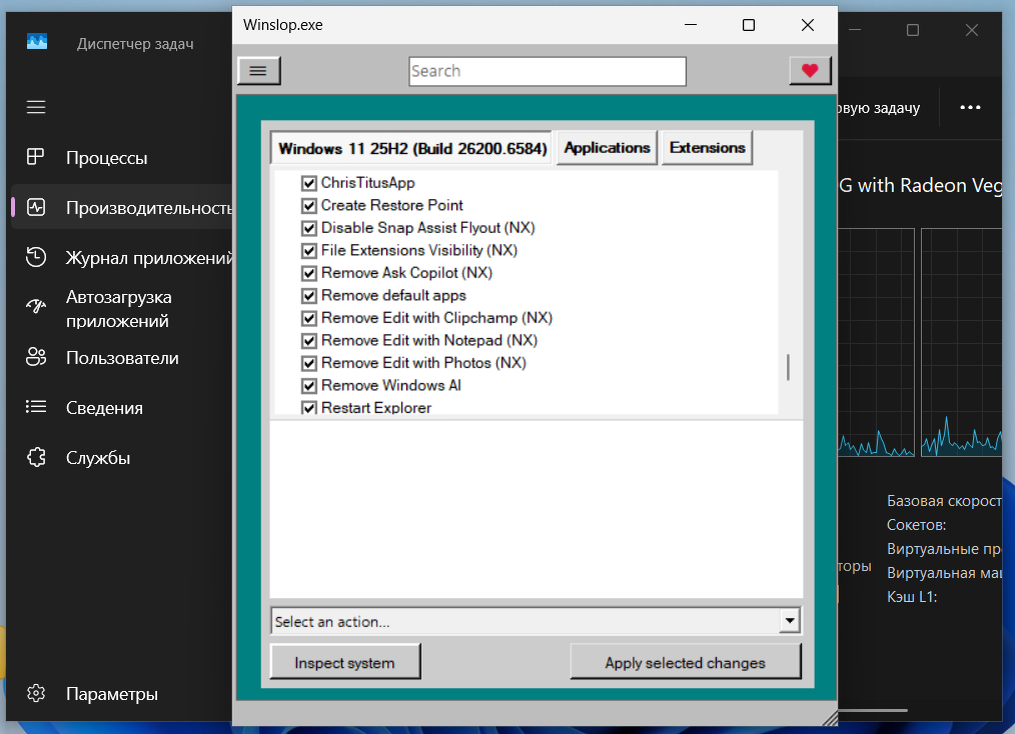Maximize the Winslop.exe window
Viewport: 1015px width, 734px height.
749,25
